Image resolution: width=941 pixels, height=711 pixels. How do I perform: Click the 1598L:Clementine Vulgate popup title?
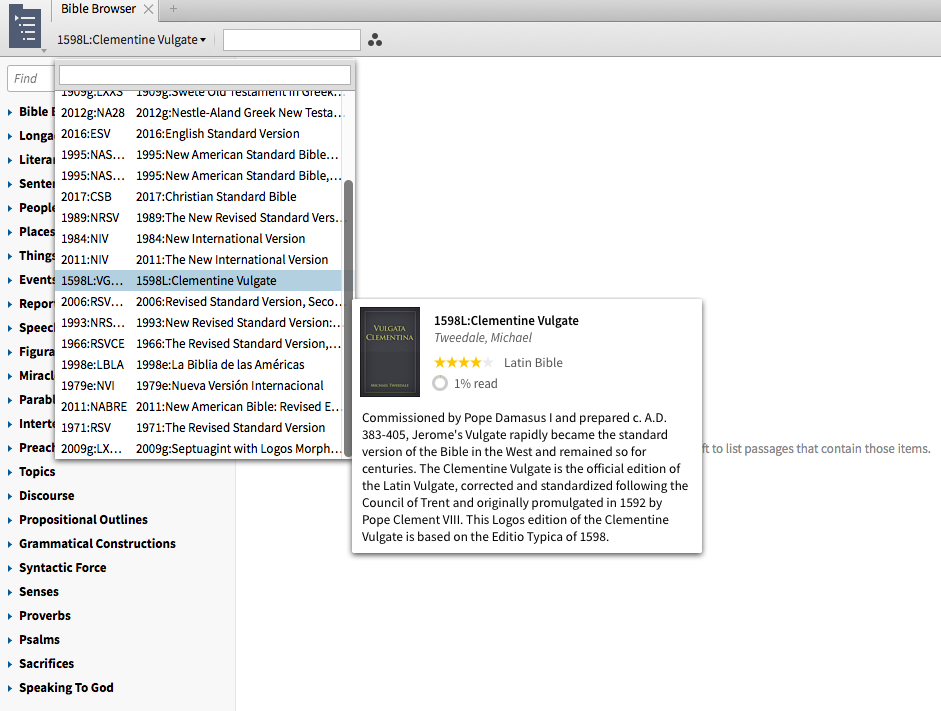507,320
